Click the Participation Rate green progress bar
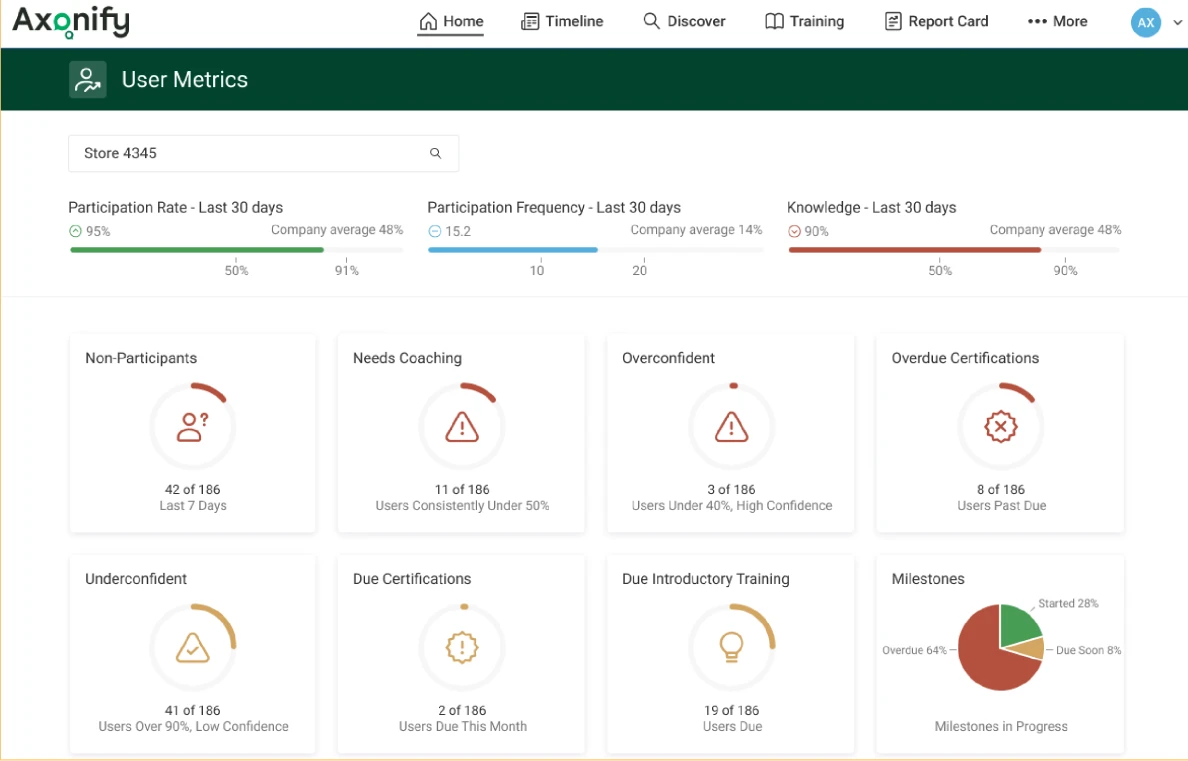 coord(197,249)
